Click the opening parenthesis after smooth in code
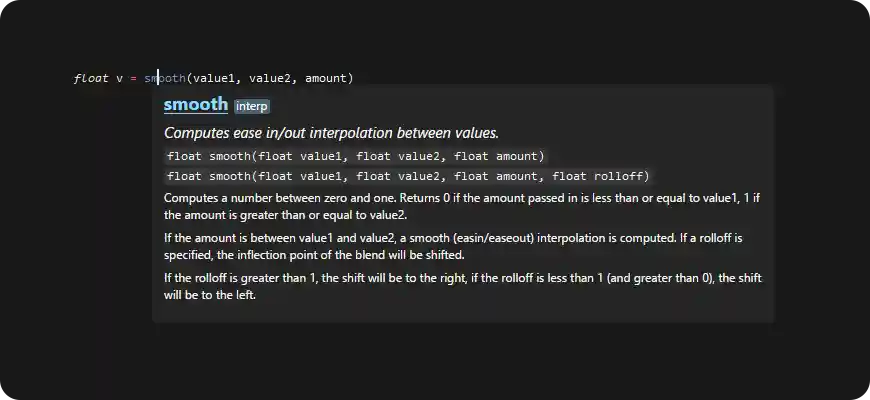Viewport: 870px width, 400px height. [189, 78]
